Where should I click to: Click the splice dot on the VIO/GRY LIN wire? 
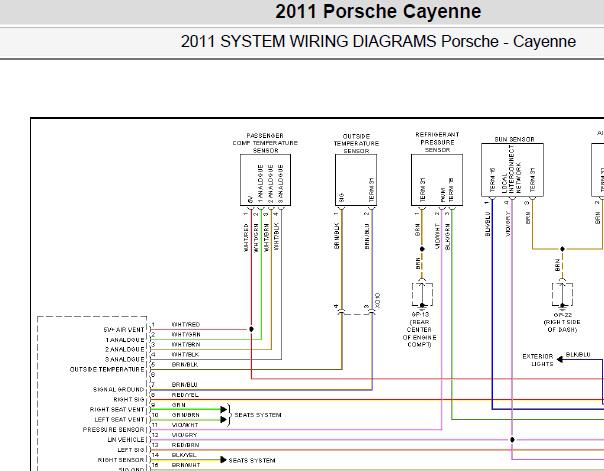(512, 439)
